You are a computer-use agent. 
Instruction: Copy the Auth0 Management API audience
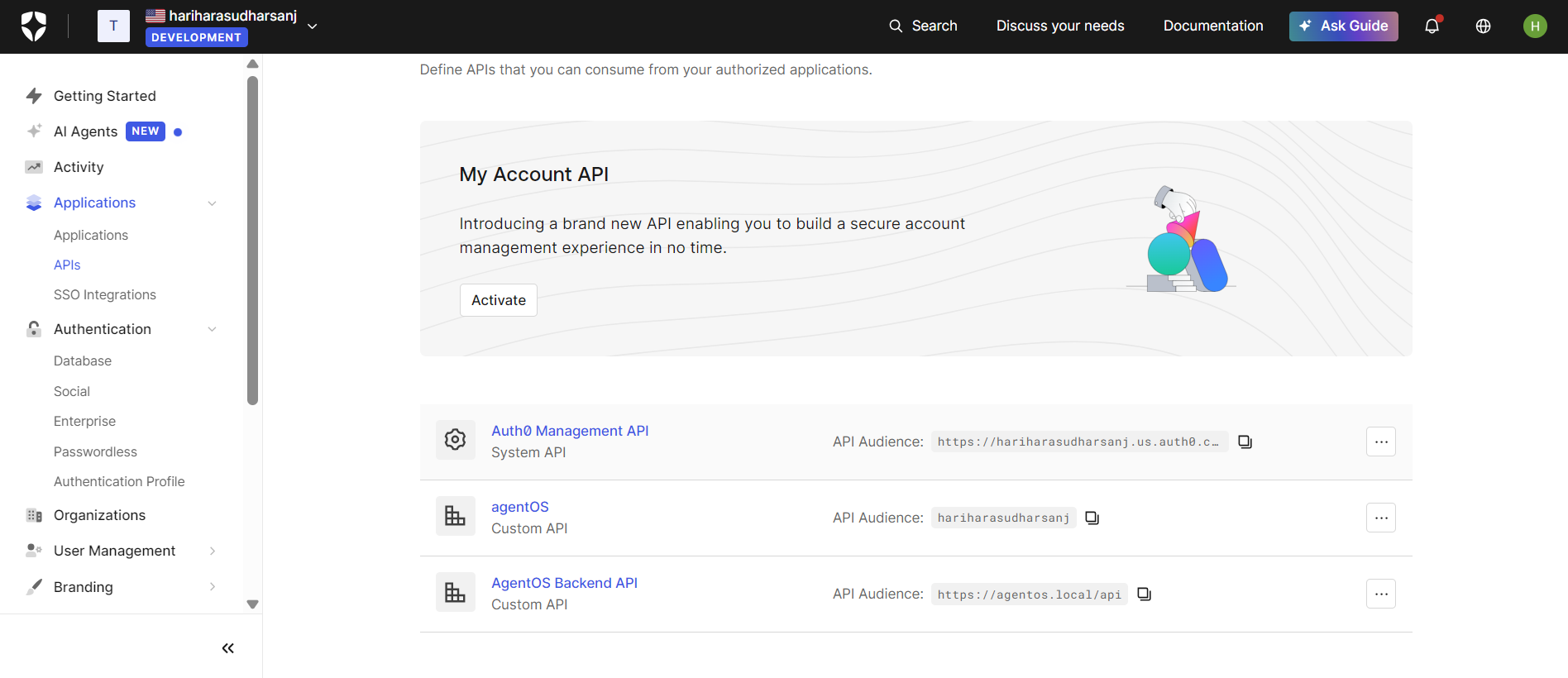point(1245,442)
